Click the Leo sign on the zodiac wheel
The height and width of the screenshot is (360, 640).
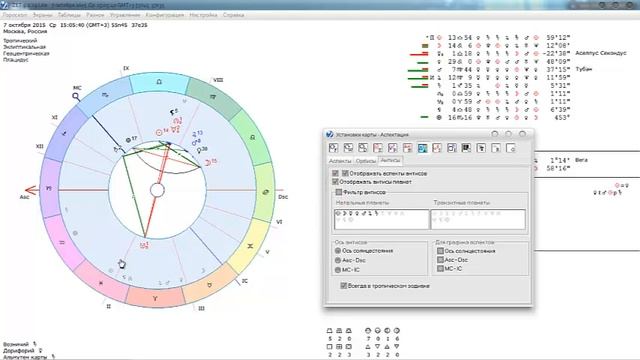253,137
